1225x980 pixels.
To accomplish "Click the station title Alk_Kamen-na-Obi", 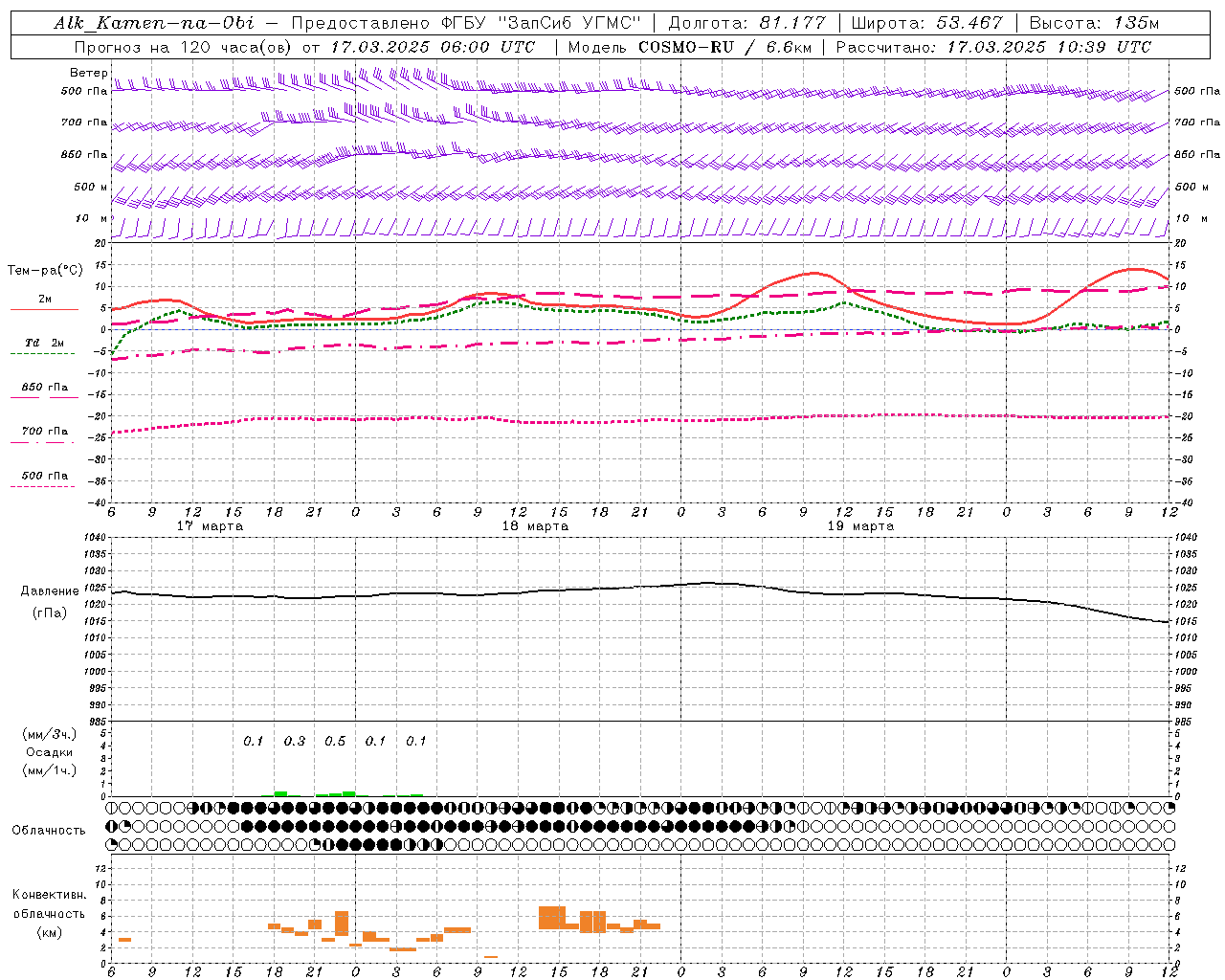I will tap(154, 23).
